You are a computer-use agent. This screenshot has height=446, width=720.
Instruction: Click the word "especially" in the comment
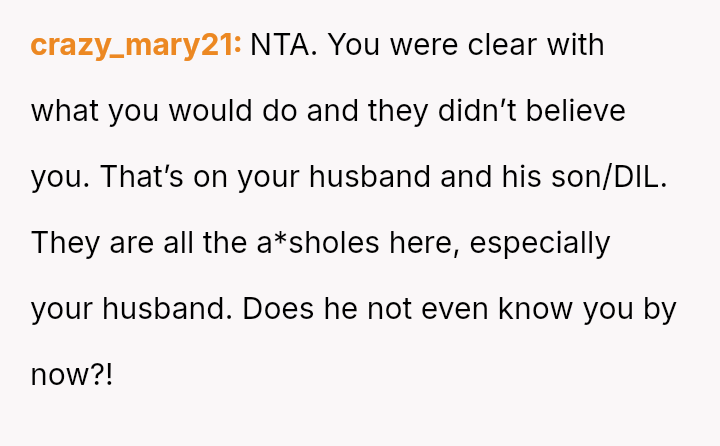(539, 243)
